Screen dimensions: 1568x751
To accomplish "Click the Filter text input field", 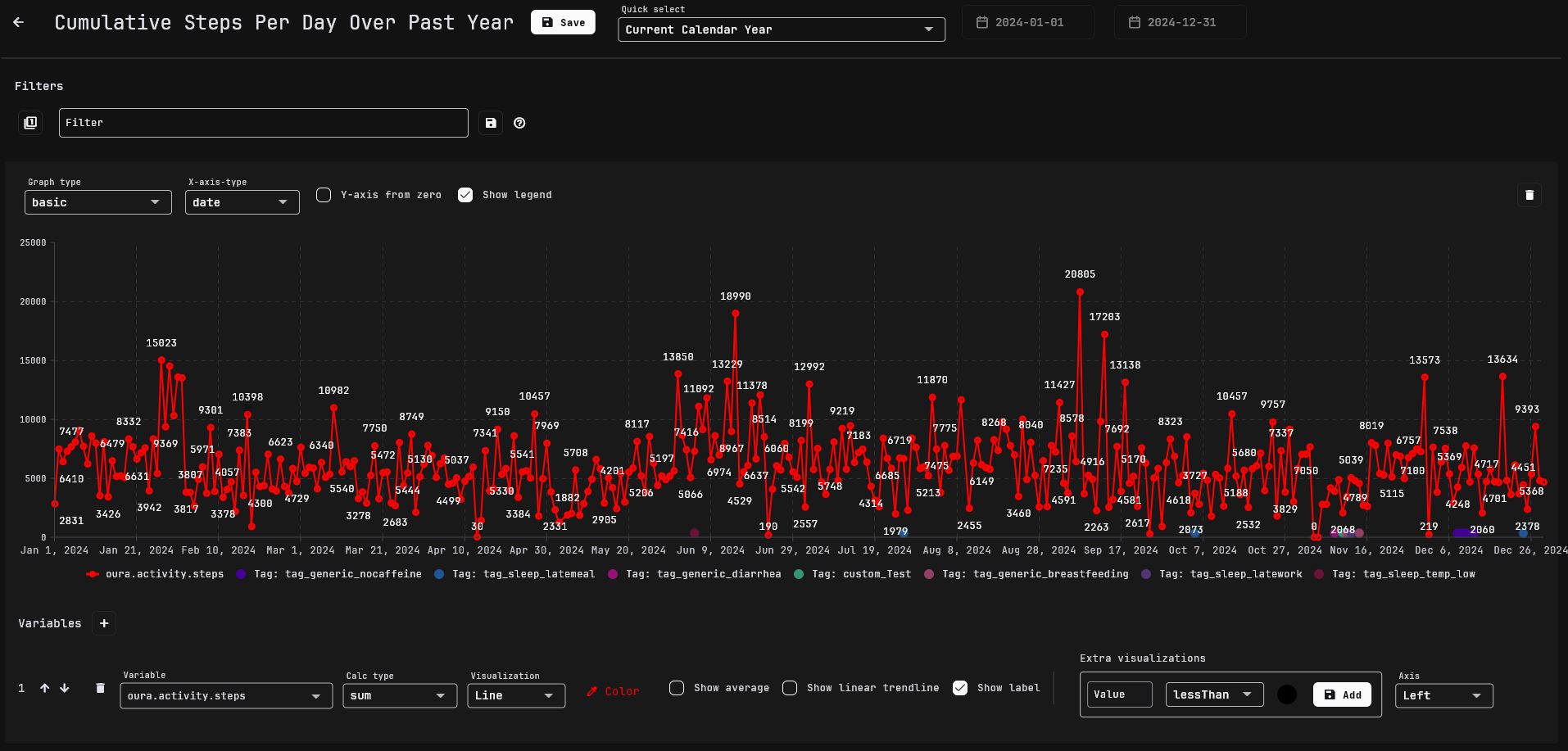I will pos(263,122).
